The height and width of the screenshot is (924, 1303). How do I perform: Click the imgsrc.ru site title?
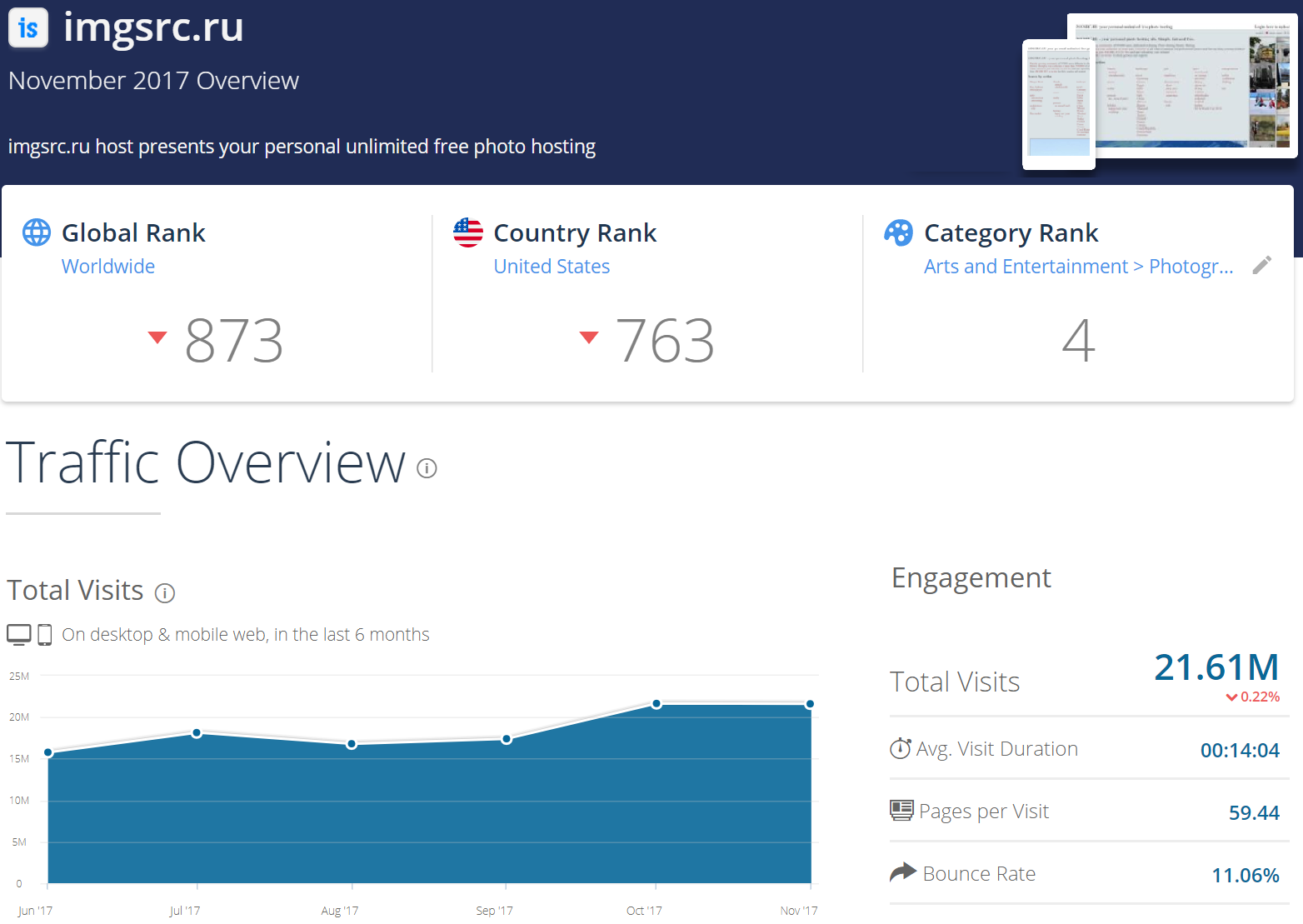(x=153, y=27)
